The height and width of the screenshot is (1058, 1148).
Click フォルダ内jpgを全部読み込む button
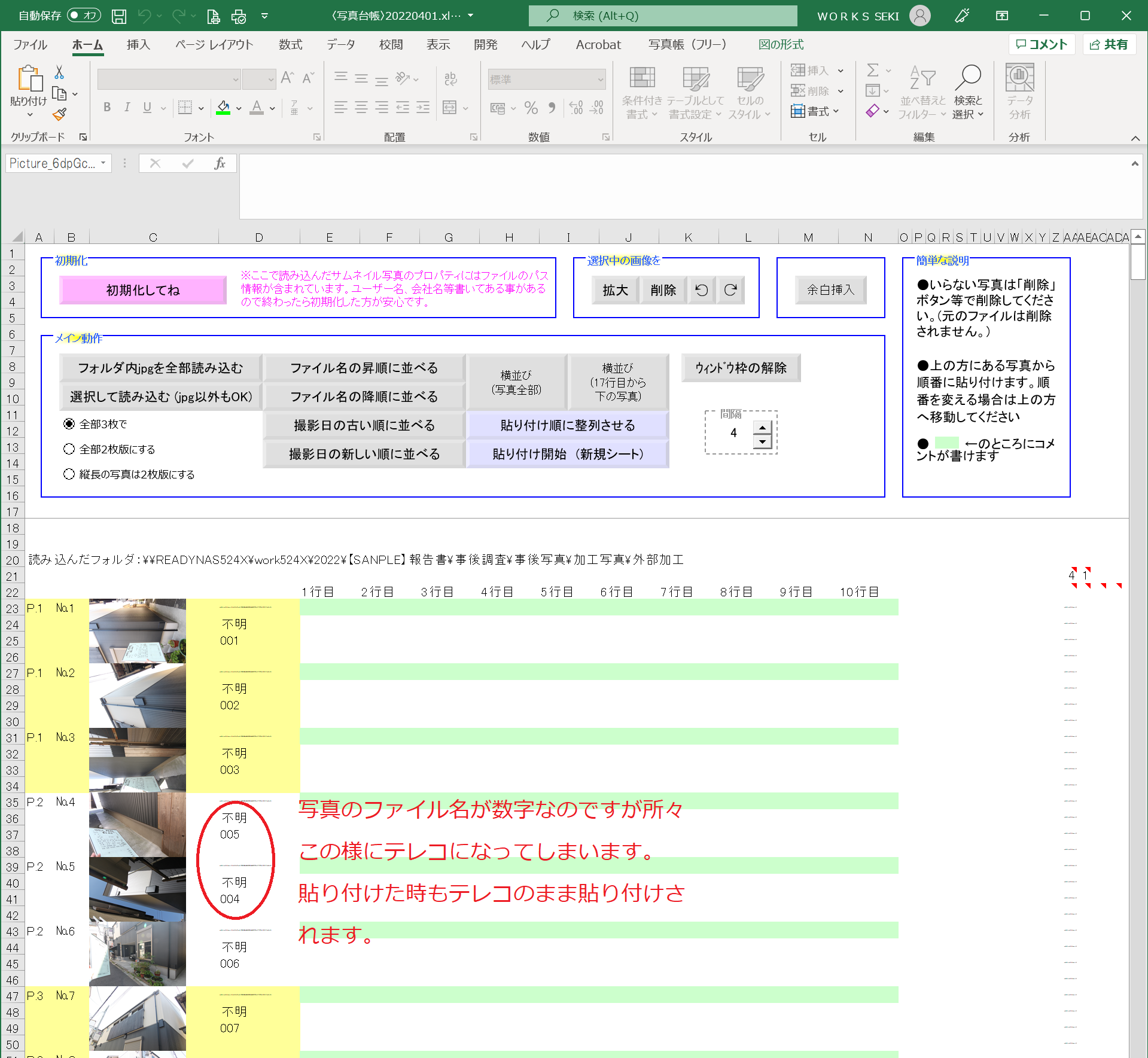point(160,368)
